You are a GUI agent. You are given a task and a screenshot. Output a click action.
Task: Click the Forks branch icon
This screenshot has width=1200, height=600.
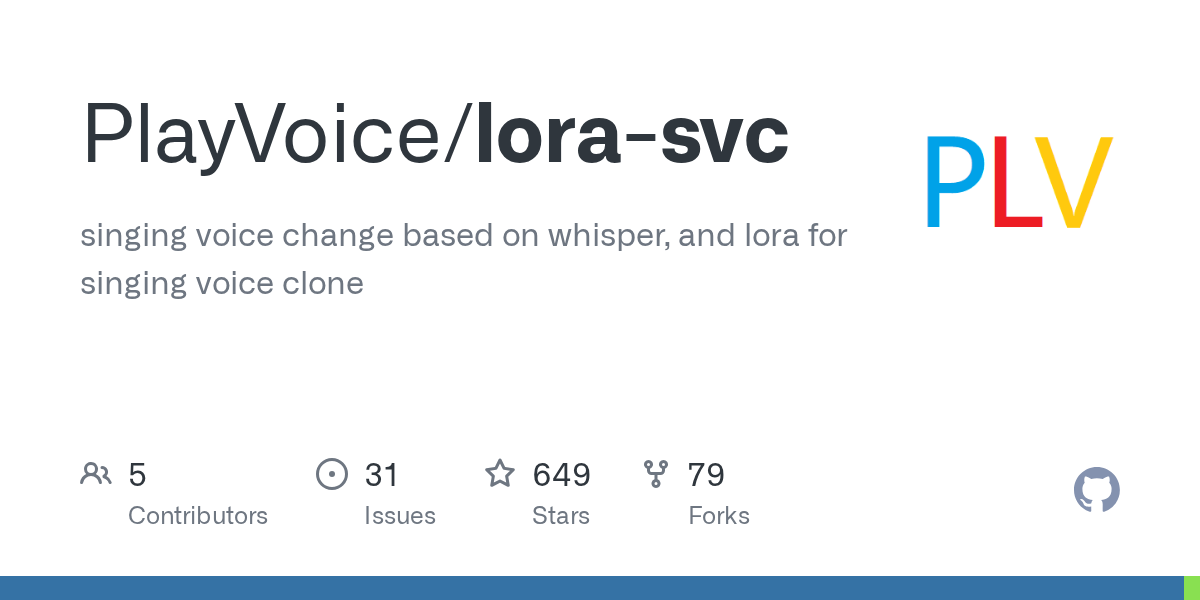click(656, 474)
